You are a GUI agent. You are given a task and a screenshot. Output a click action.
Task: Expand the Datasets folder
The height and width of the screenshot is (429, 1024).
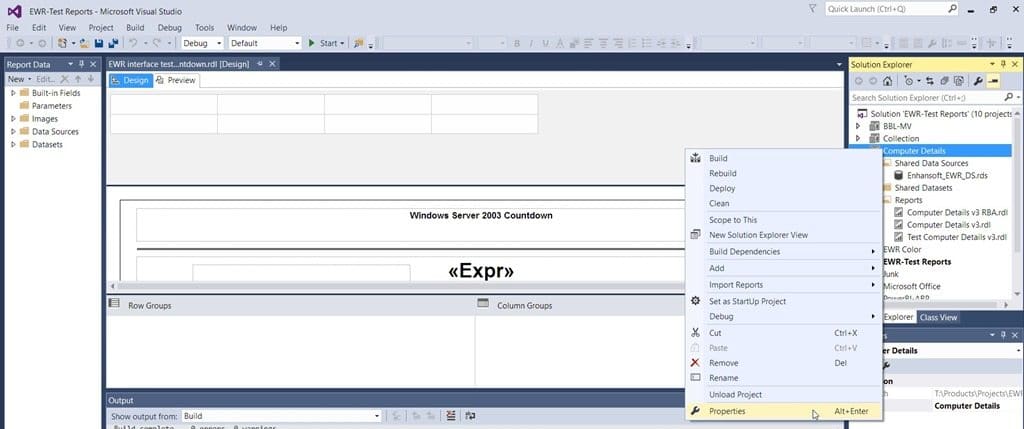point(13,144)
